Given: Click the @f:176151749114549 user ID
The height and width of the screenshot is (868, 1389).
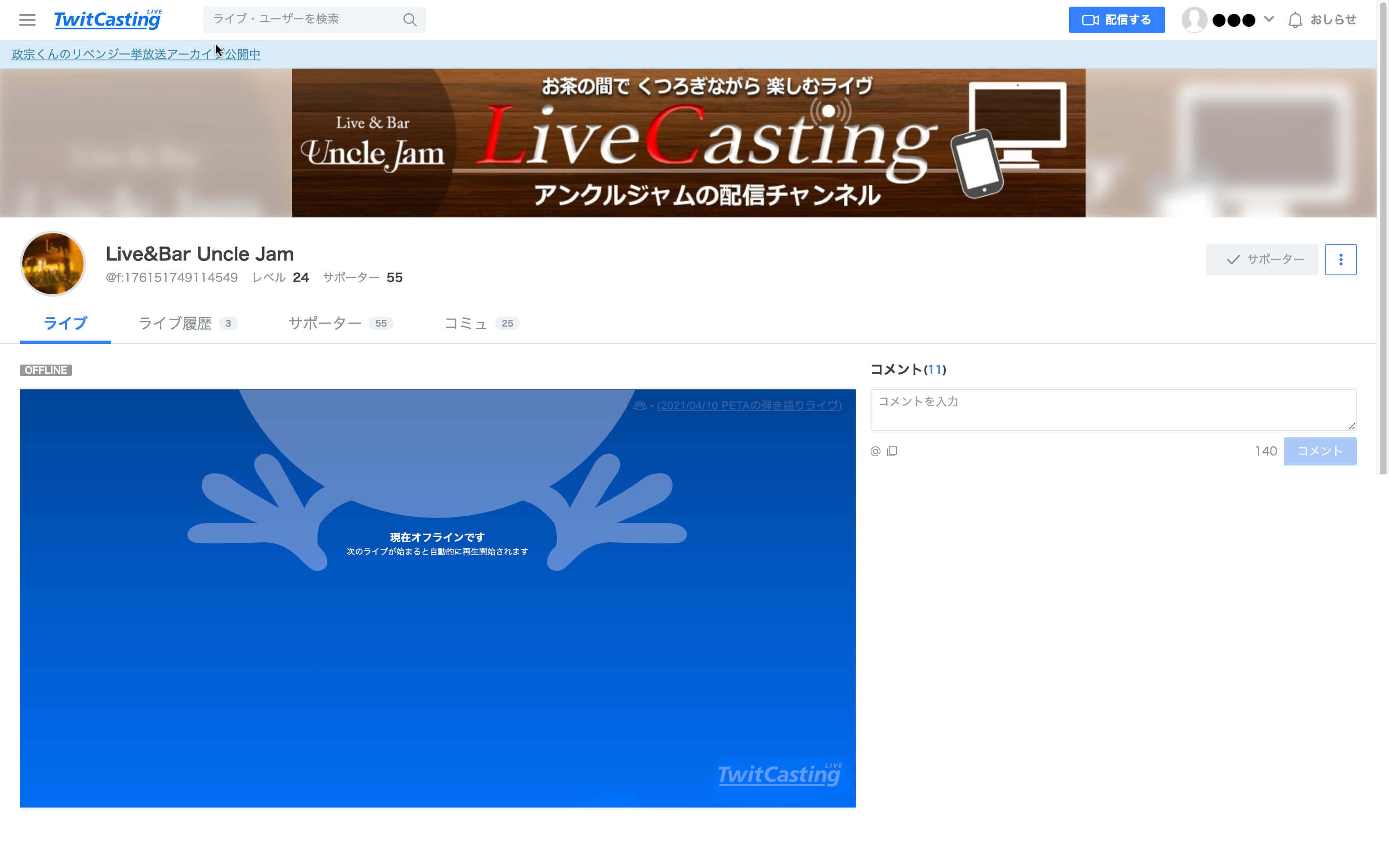Looking at the screenshot, I should pyautogui.click(x=172, y=278).
